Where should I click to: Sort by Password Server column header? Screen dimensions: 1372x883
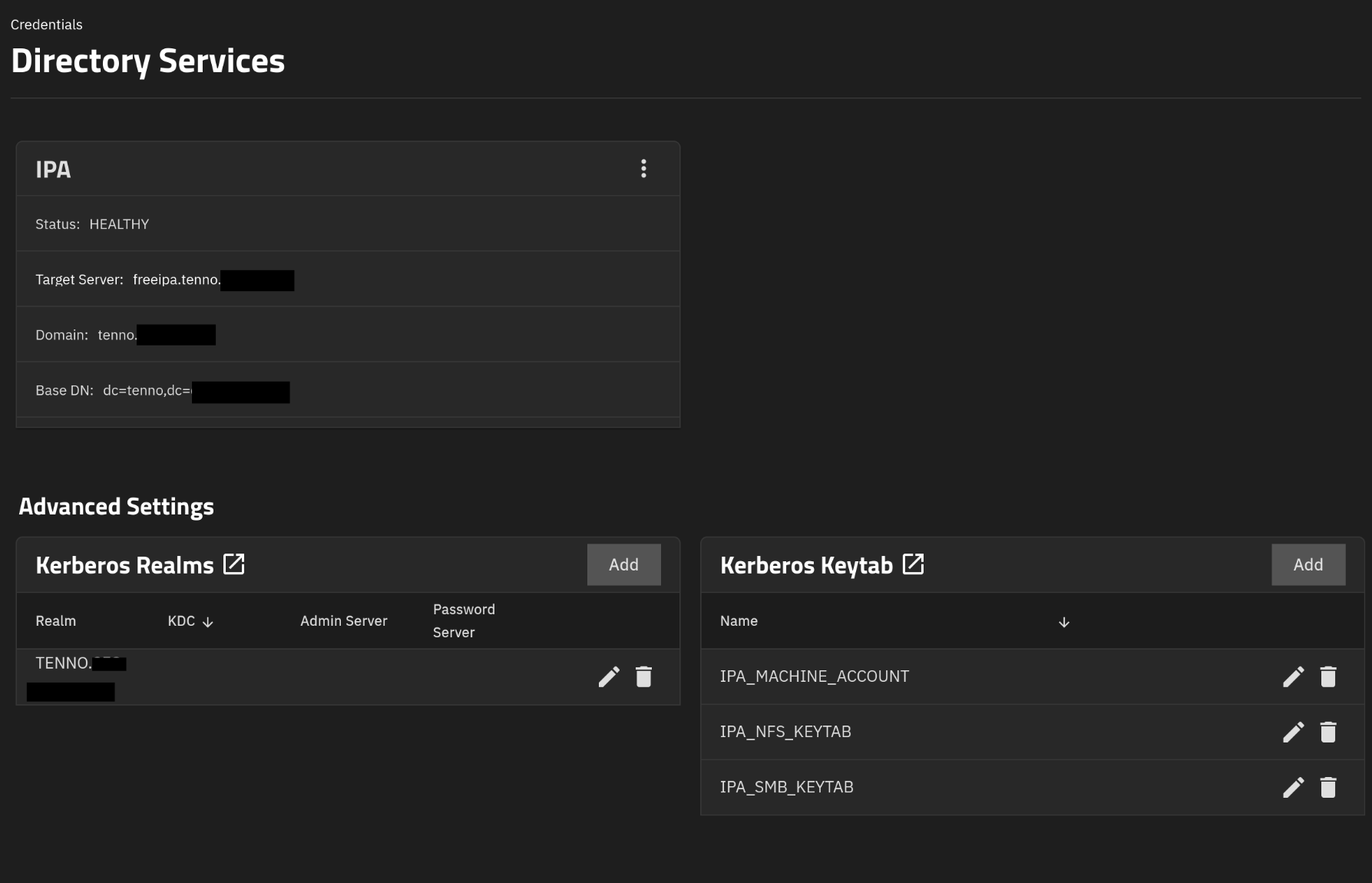click(464, 620)
